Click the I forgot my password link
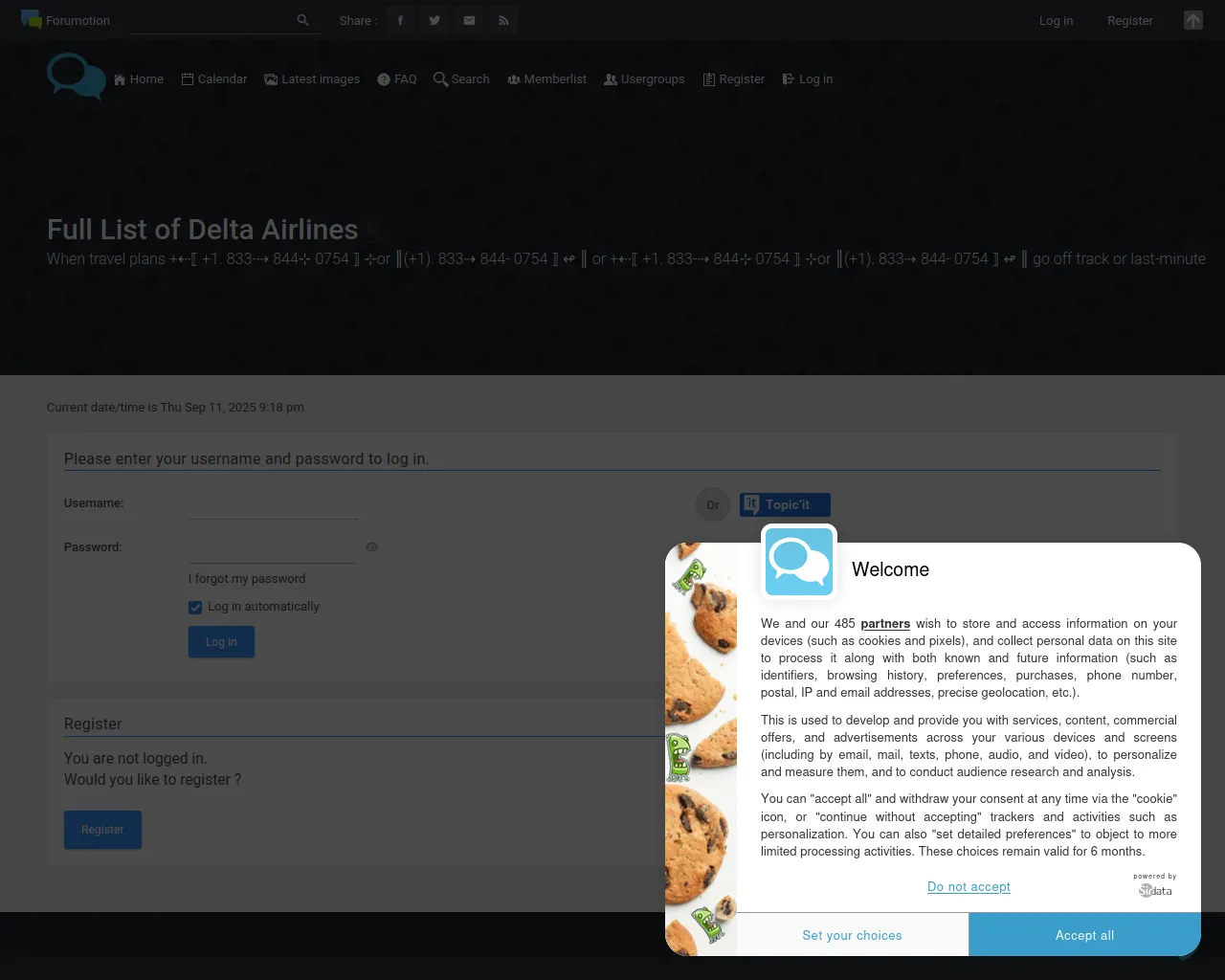This screenshot has height=980, width=1225. 247,579
